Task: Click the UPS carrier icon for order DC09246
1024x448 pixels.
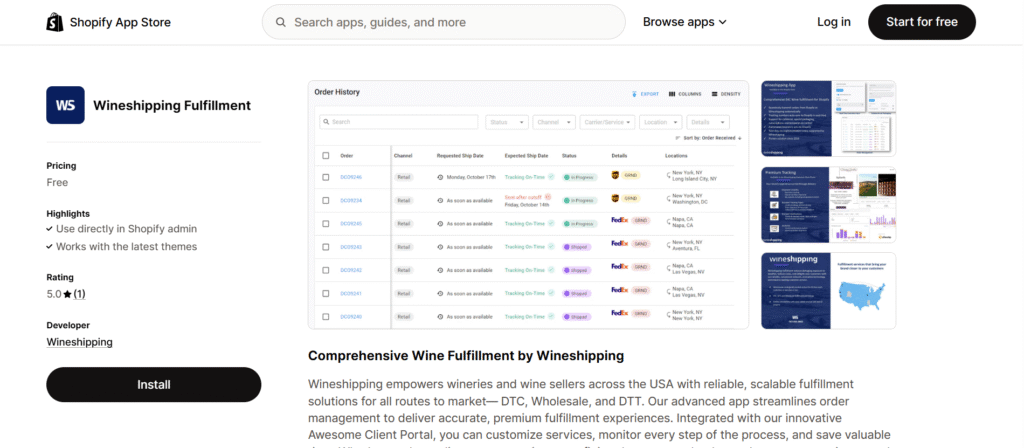Action: [615, 176]
